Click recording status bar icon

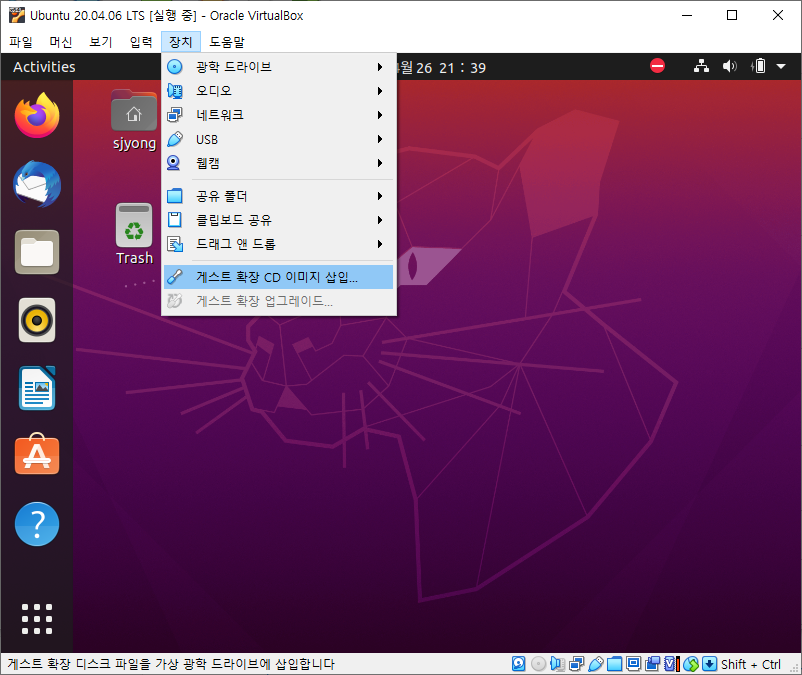tap(652, 664)
